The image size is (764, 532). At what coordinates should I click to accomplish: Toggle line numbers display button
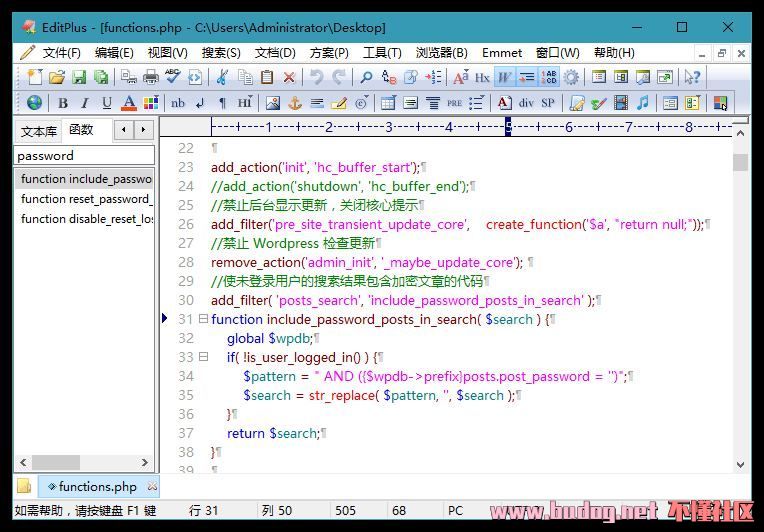549,77
